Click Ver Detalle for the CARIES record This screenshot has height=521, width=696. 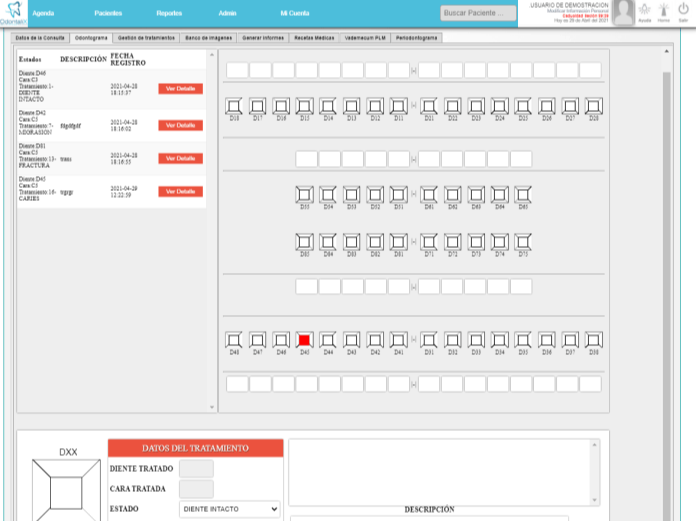180,191
